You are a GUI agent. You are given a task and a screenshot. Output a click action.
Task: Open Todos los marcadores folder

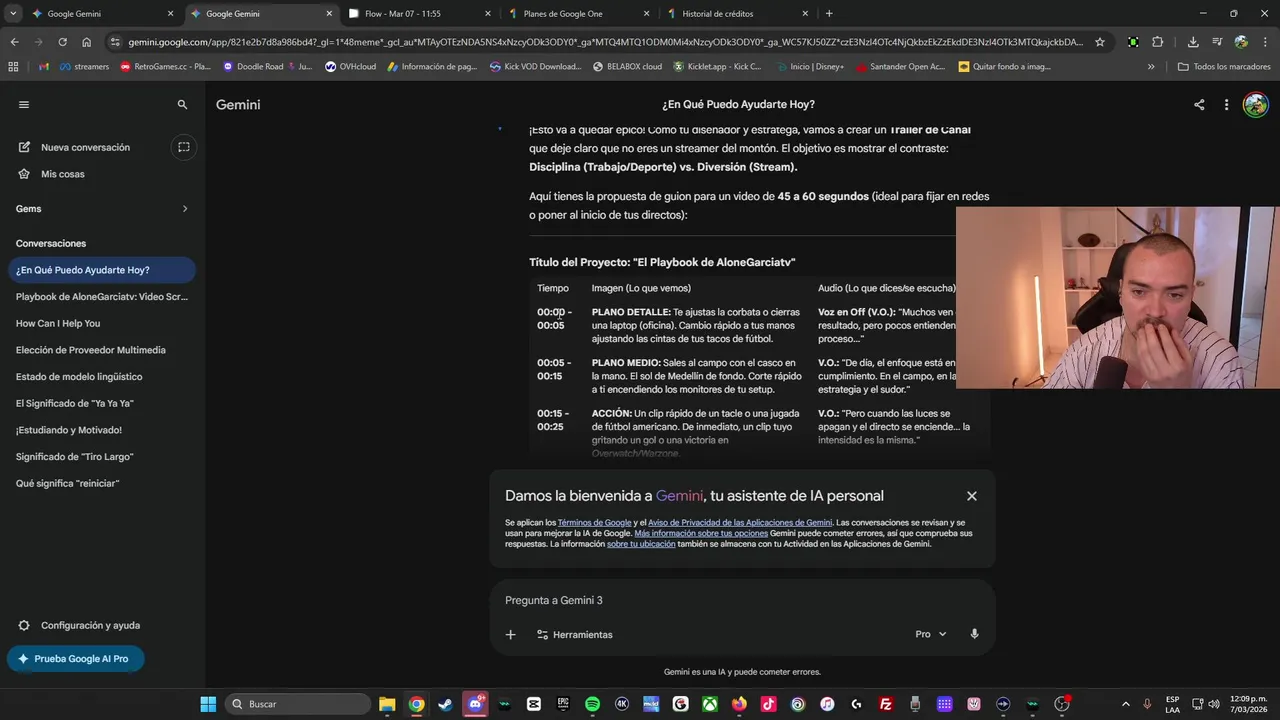click(1226, 67)
